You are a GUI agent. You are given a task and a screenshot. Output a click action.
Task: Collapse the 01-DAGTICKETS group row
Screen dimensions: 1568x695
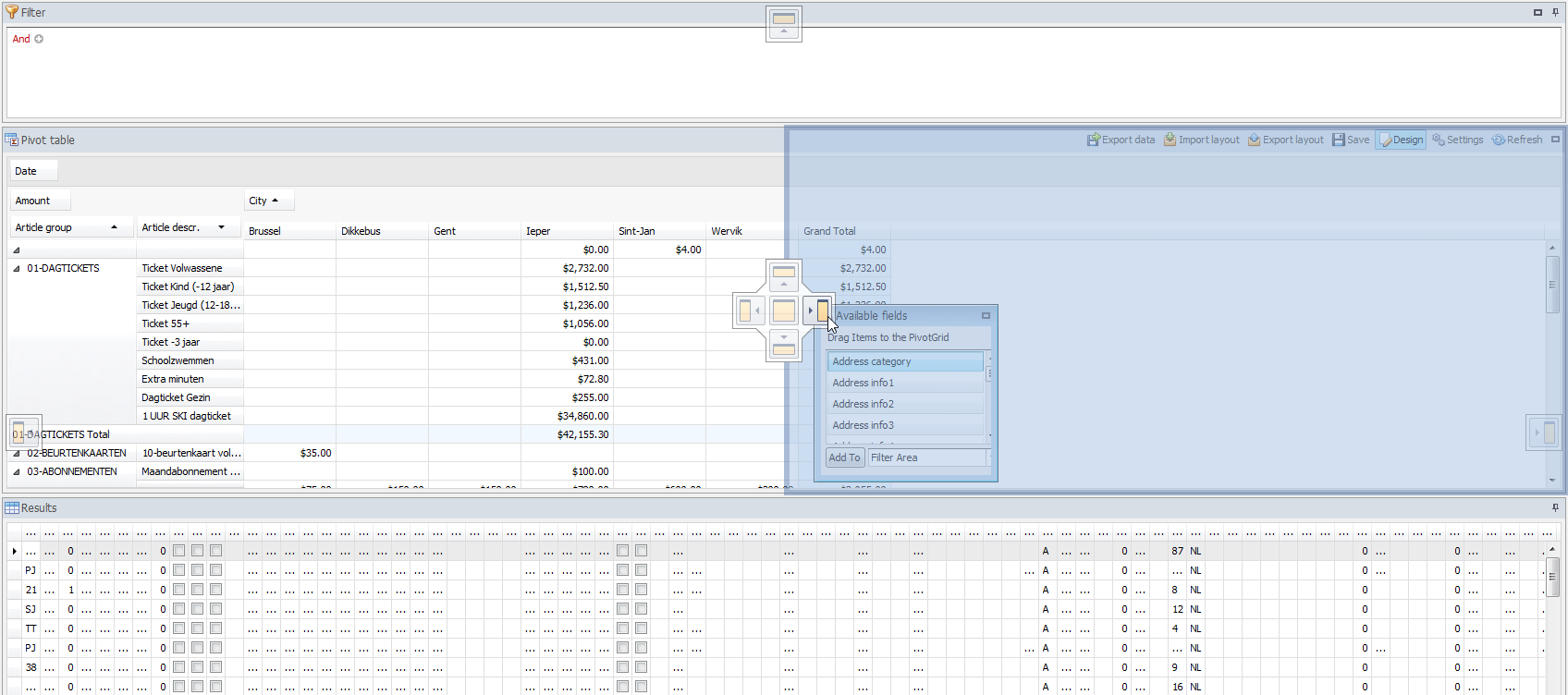pyautogui.click(x=17, y=269)
